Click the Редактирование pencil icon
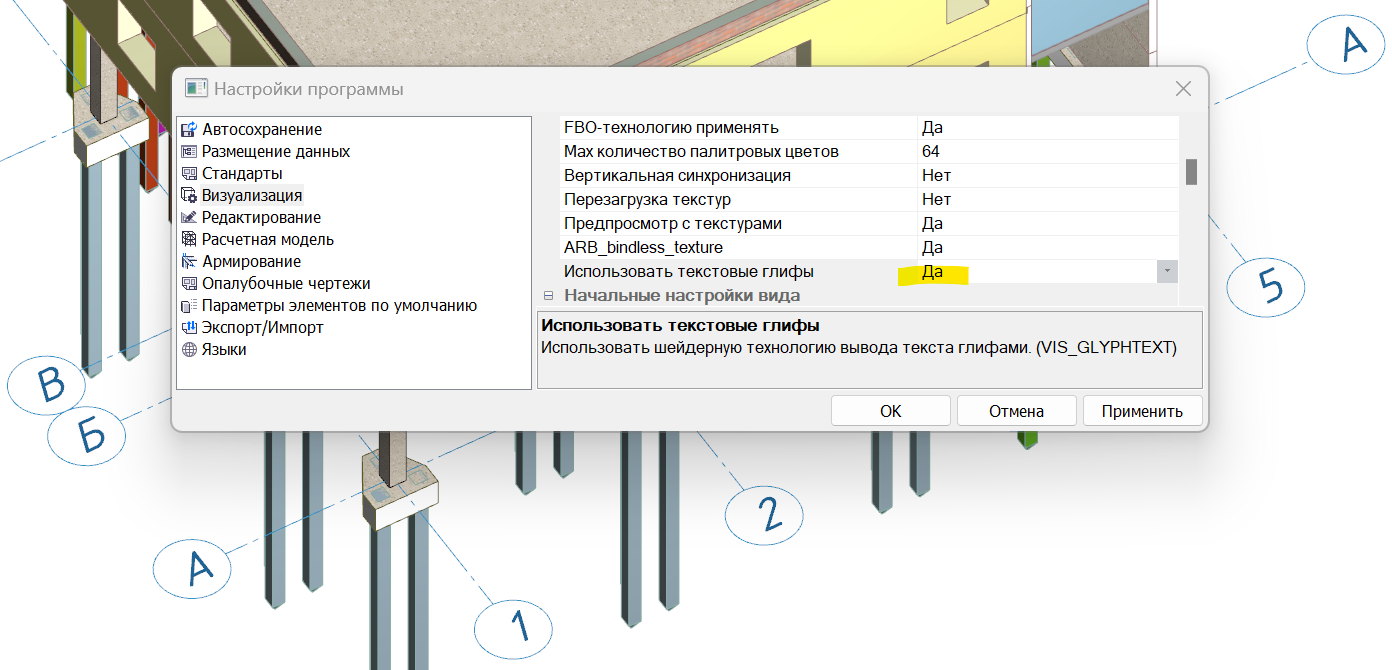The height and width of the screenshot is (670, 1392). tap(188, 218)
